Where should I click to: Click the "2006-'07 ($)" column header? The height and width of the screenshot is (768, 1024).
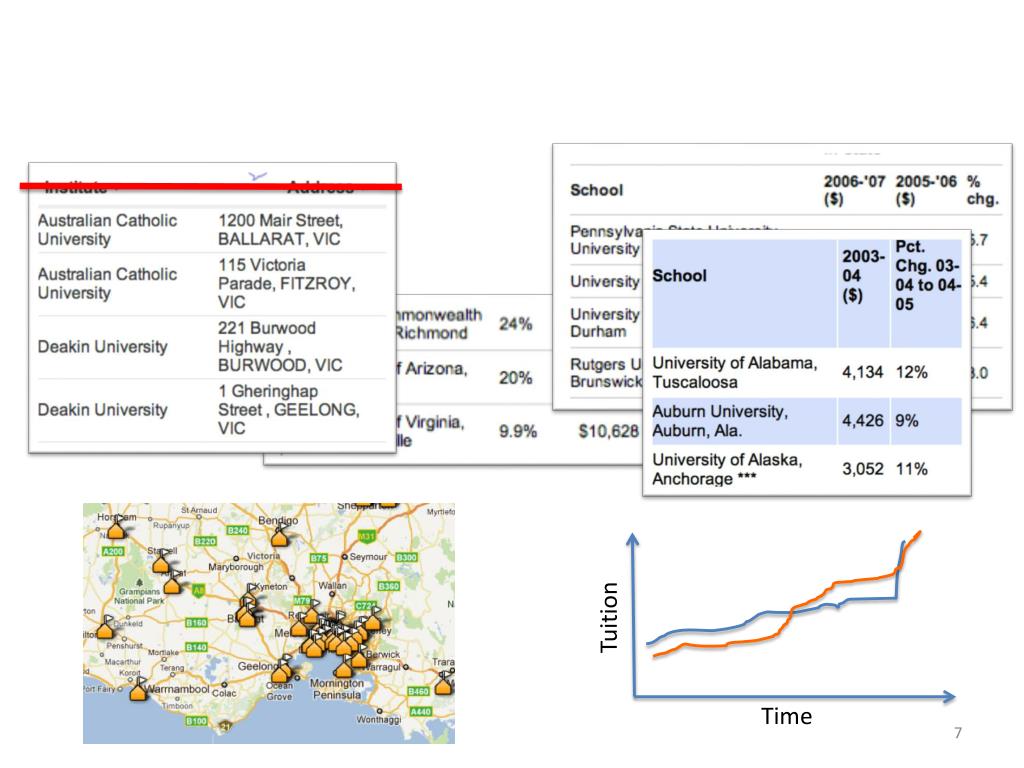(854, 189)
